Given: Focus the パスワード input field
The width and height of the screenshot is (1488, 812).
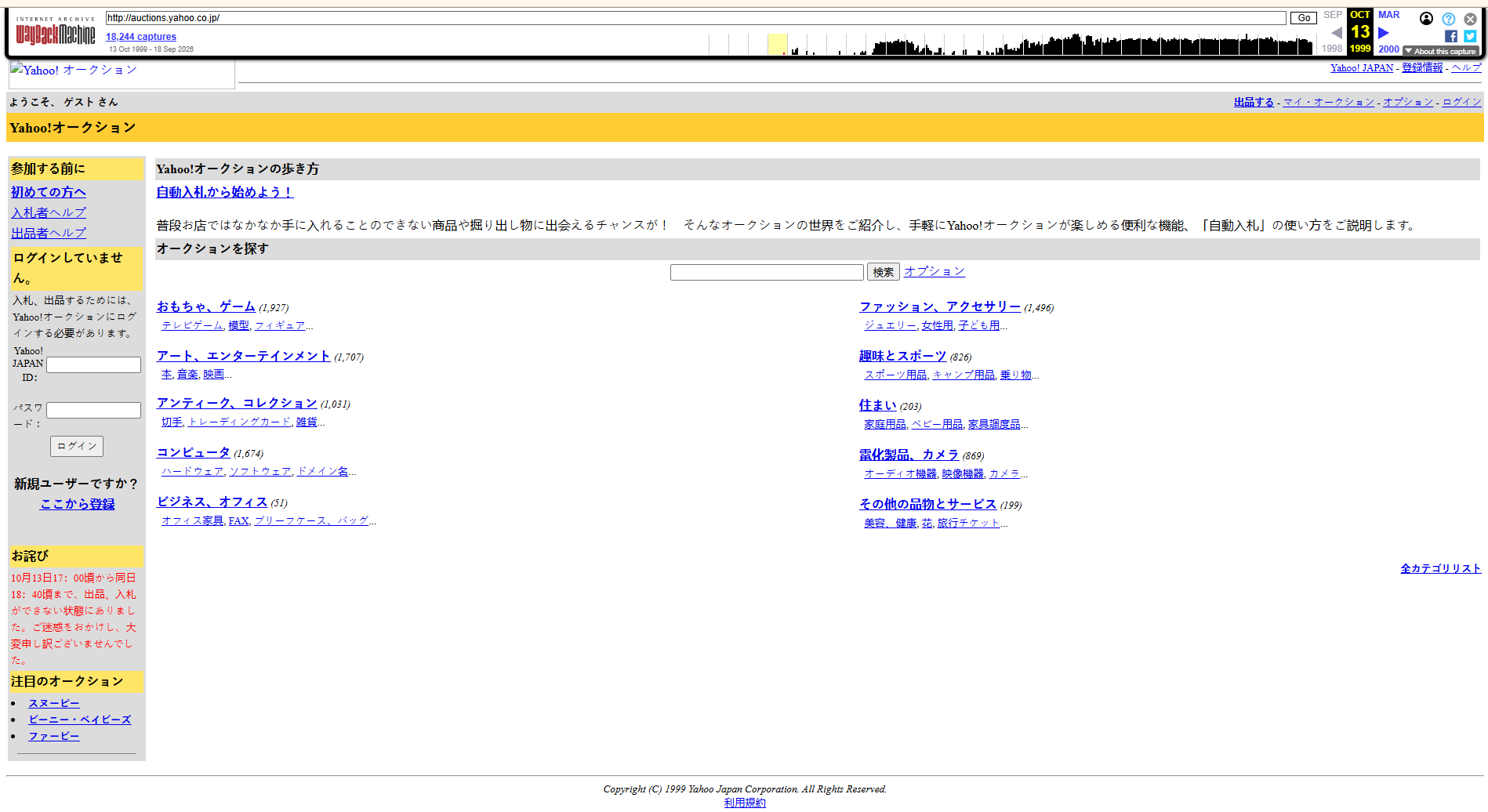Looking at the screenshot, I should point(93,410).
